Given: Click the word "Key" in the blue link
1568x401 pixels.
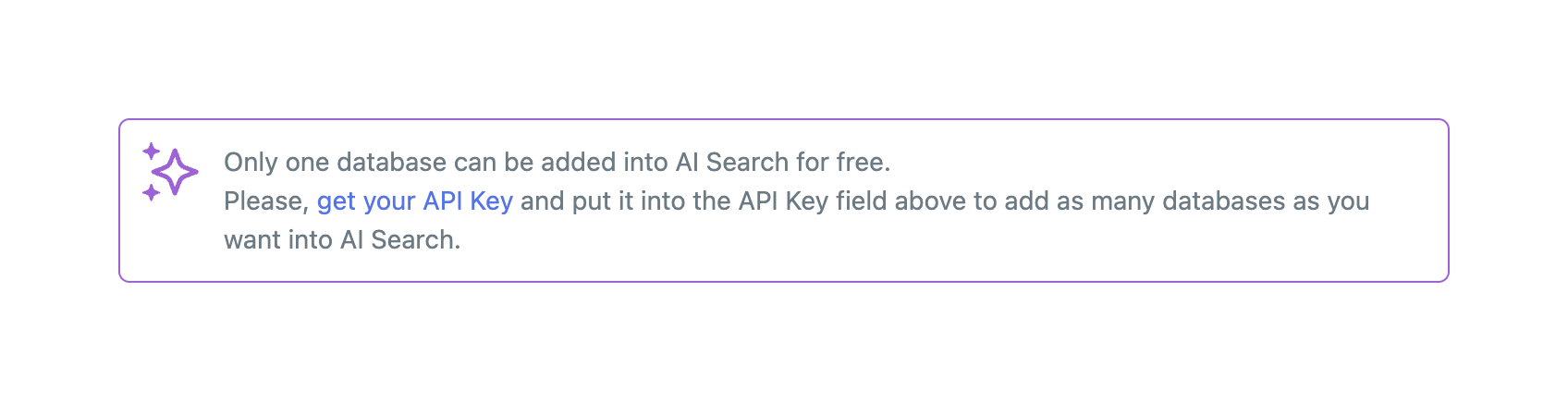Looking at the screenshot, I should click(491, 201).
